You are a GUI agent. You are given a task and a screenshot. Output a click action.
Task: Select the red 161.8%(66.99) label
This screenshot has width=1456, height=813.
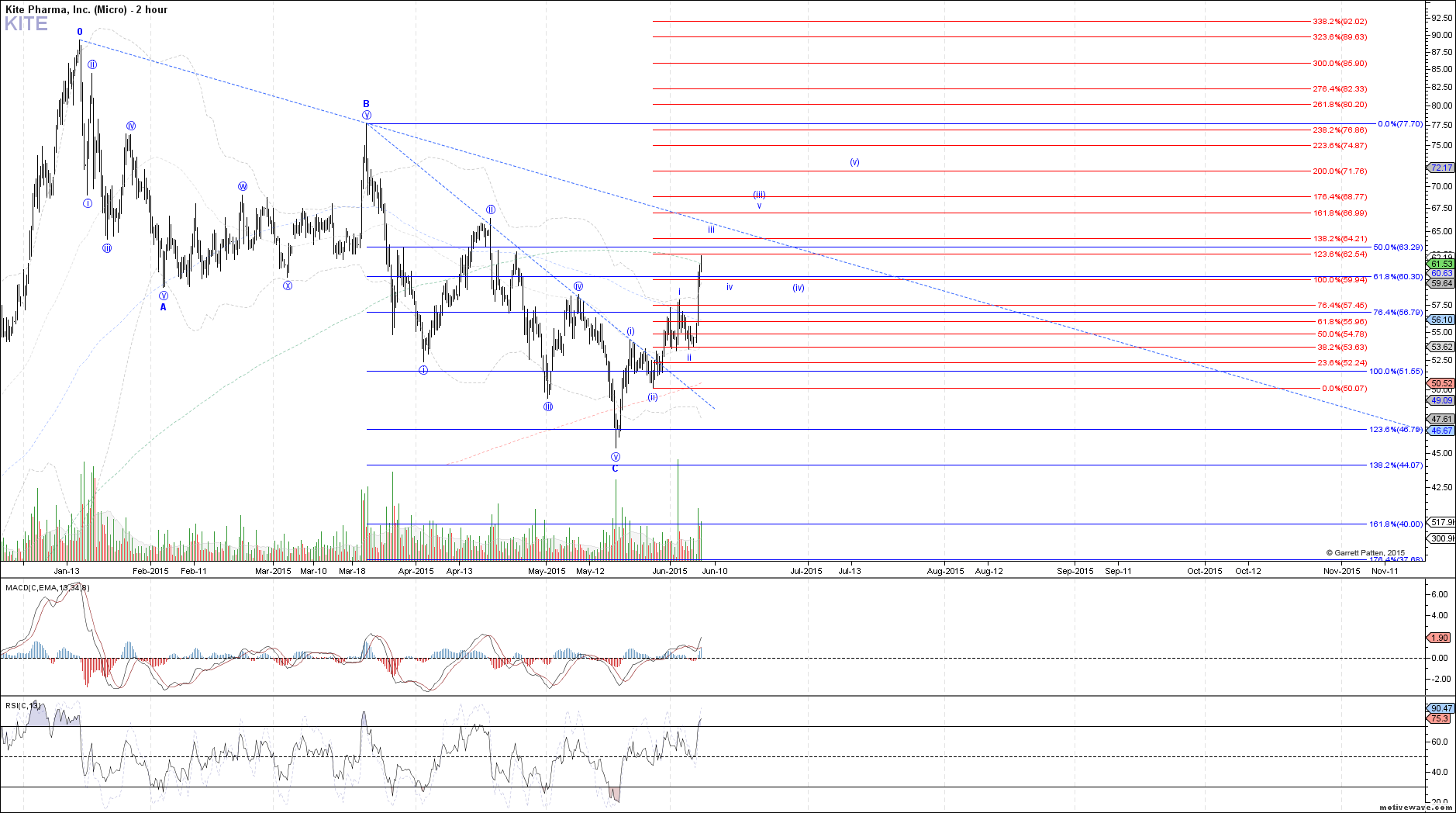[x=1340, y=213]
